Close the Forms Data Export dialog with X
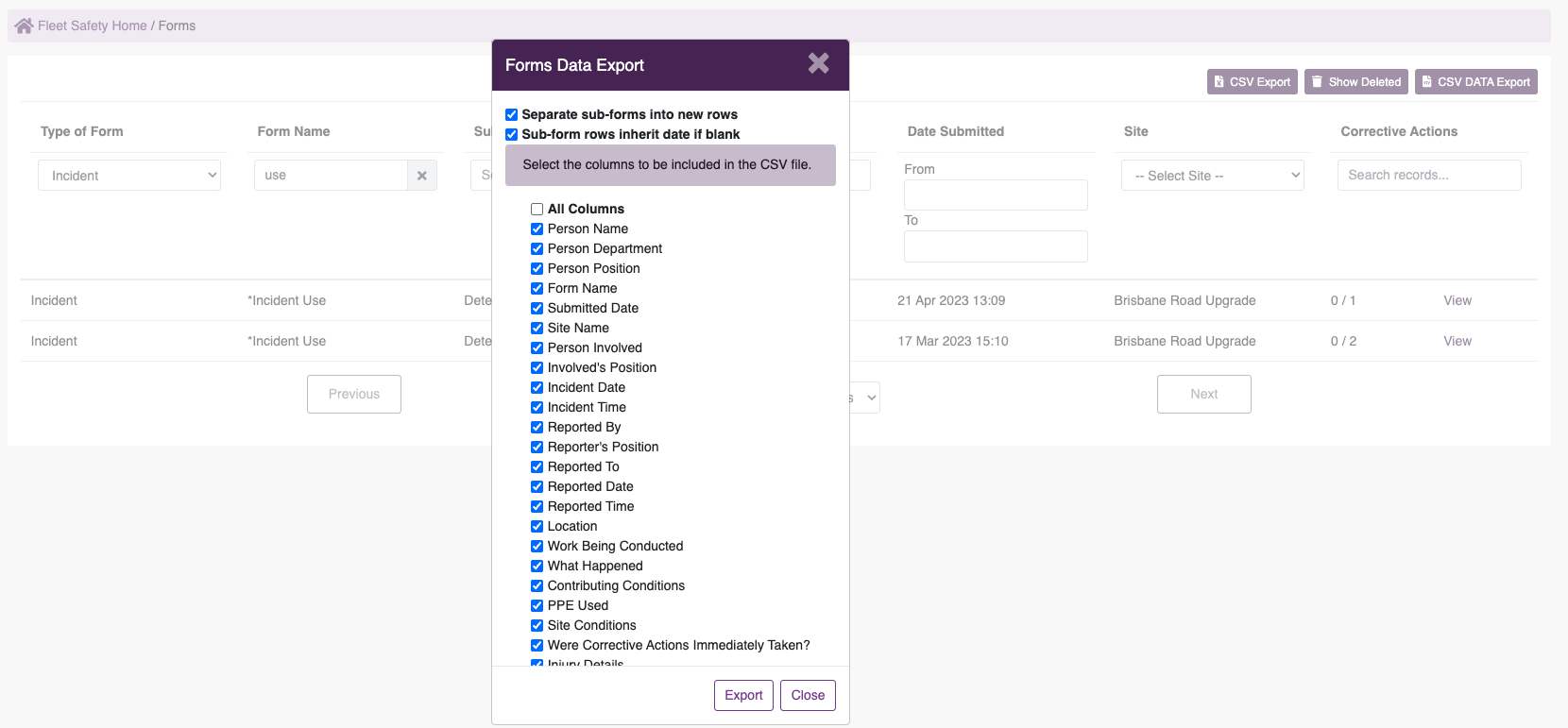This screenshot has height=728, width=1568. pyautogui.click(x=818, y=63)
